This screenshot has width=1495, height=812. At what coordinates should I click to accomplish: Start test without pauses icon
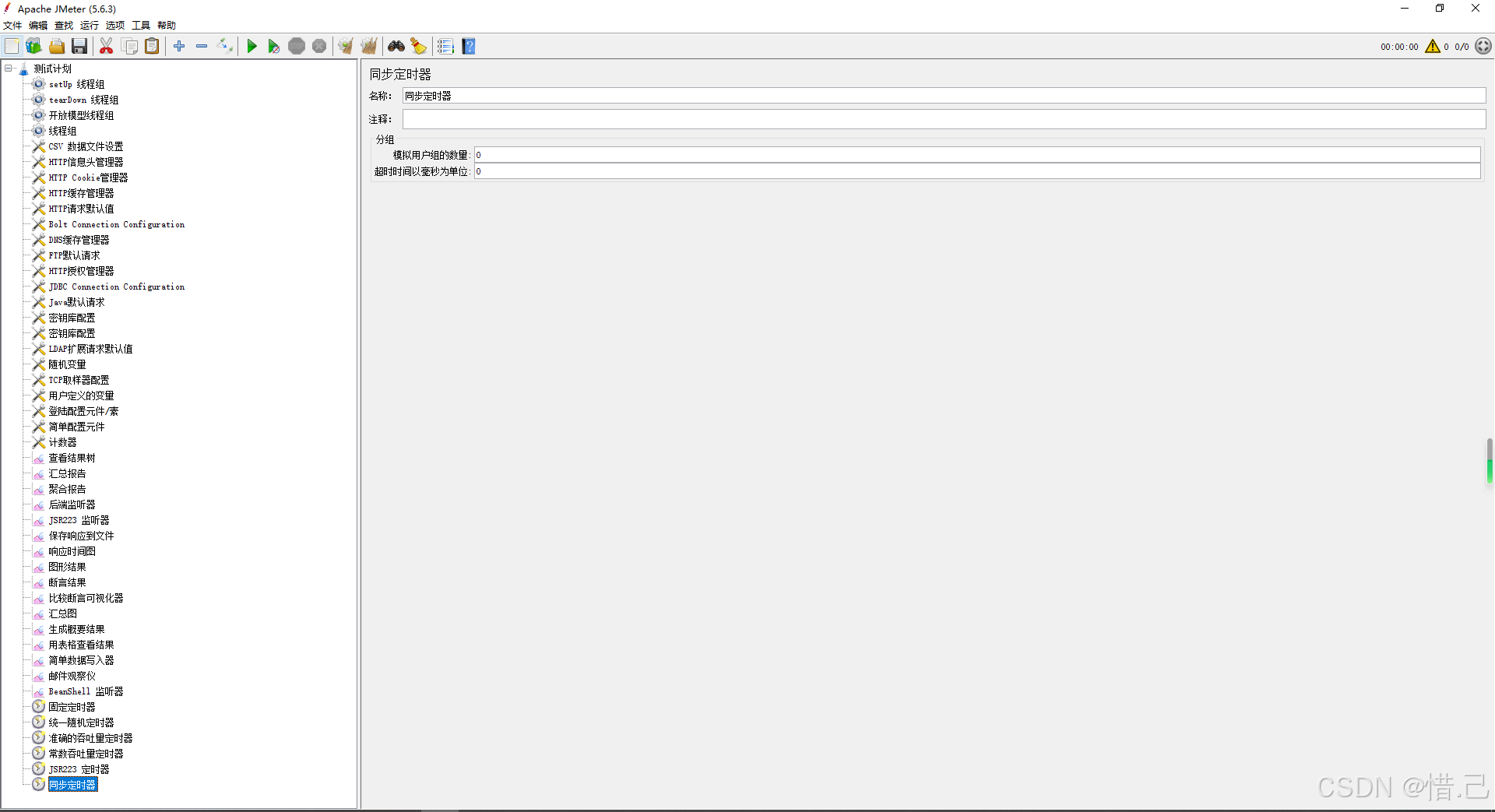pos(274,47)
